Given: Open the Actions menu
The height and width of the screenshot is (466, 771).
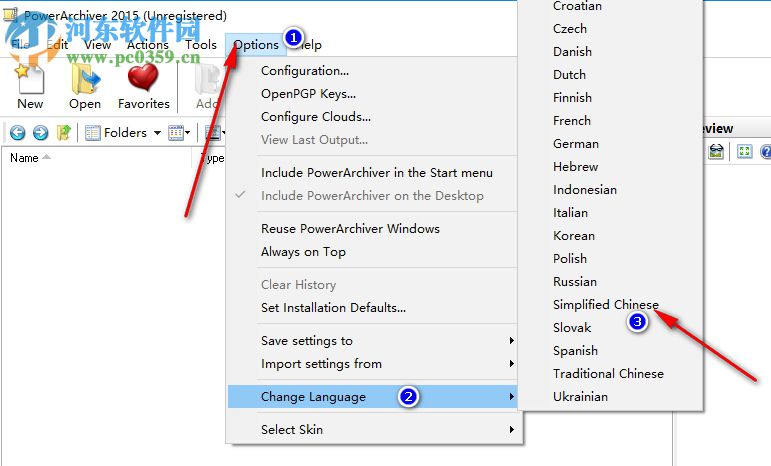Looking at the screenshot, I should click(x=148, y=45).
